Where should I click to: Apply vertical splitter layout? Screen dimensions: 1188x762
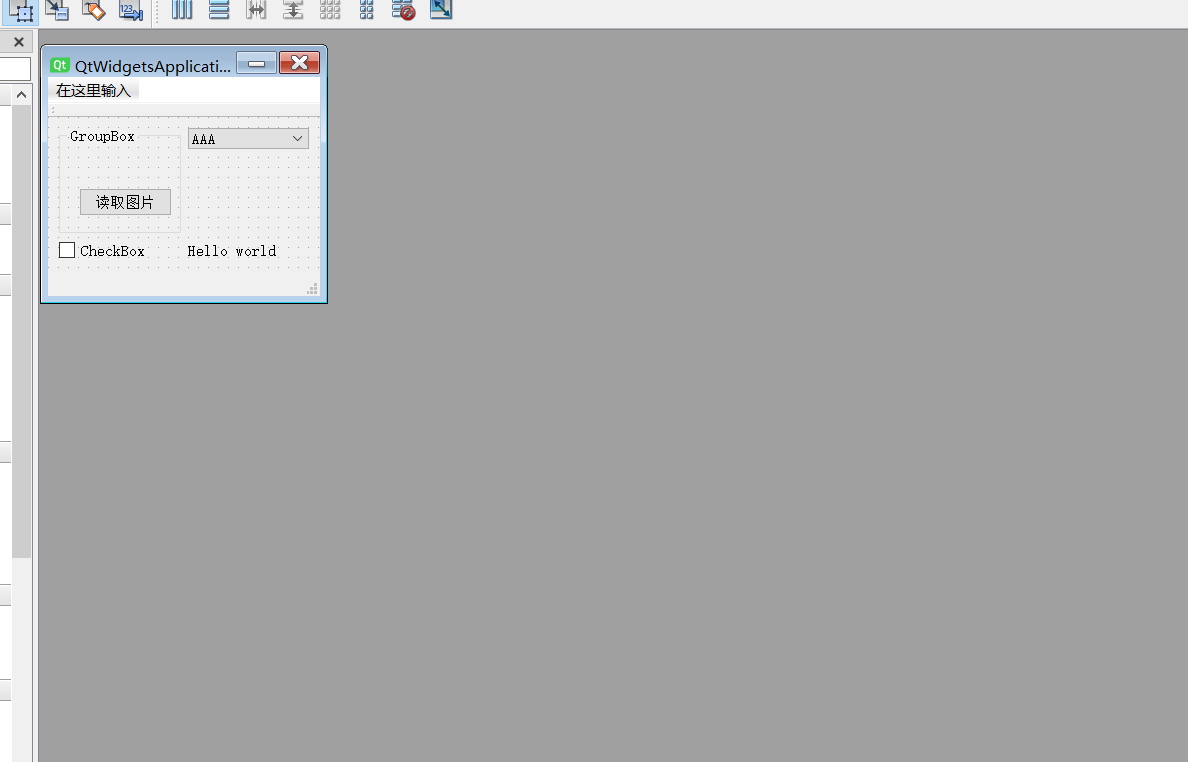coord(292,10)
